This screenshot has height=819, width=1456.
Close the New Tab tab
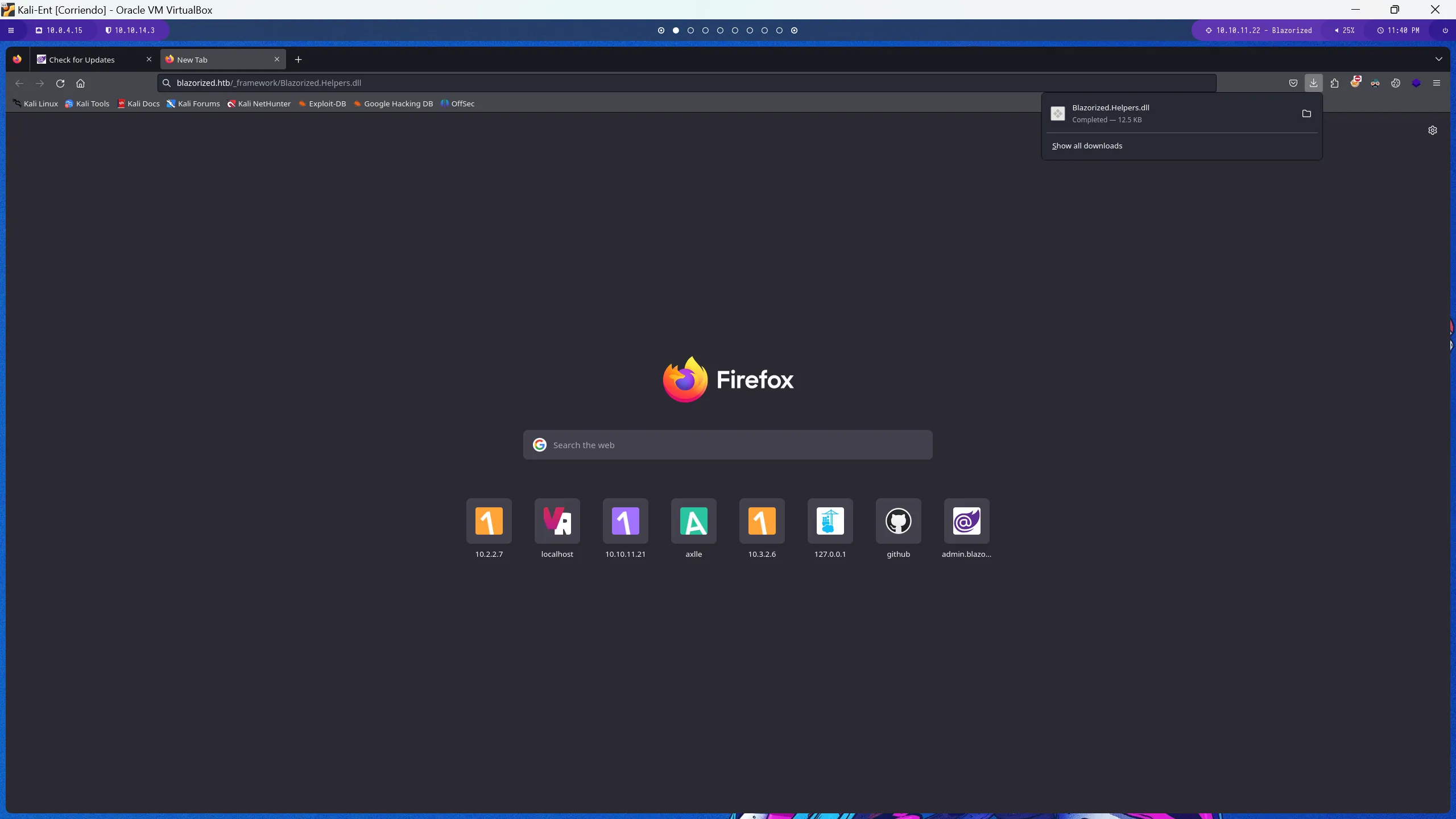[x=277, y=59]
